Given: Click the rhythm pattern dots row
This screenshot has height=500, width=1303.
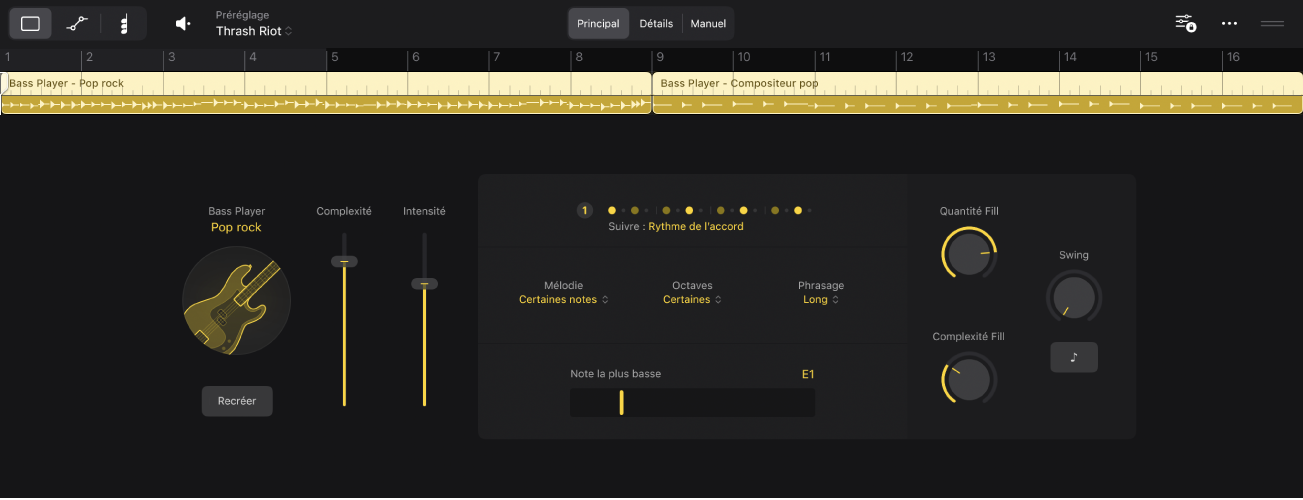Looking at the screenshot, I should pos(711,211).
